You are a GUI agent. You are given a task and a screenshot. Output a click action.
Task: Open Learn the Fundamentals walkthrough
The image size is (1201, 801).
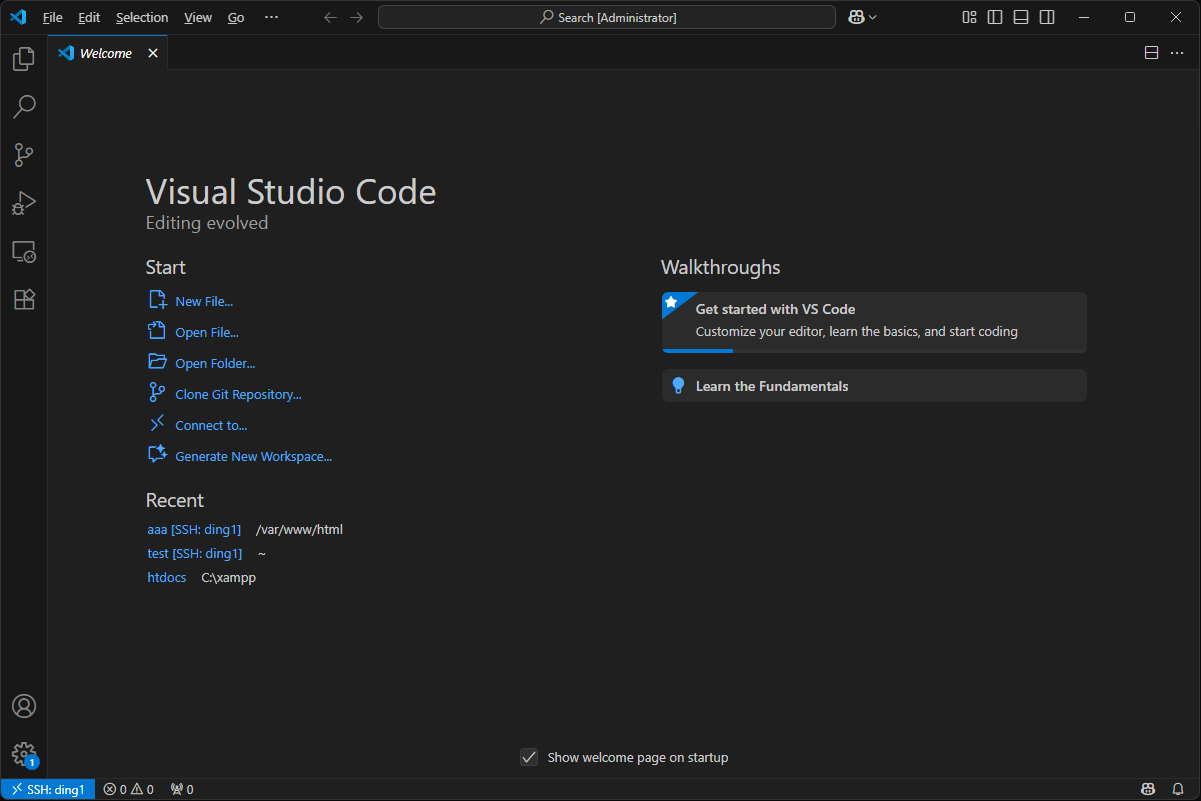[874, 386]
